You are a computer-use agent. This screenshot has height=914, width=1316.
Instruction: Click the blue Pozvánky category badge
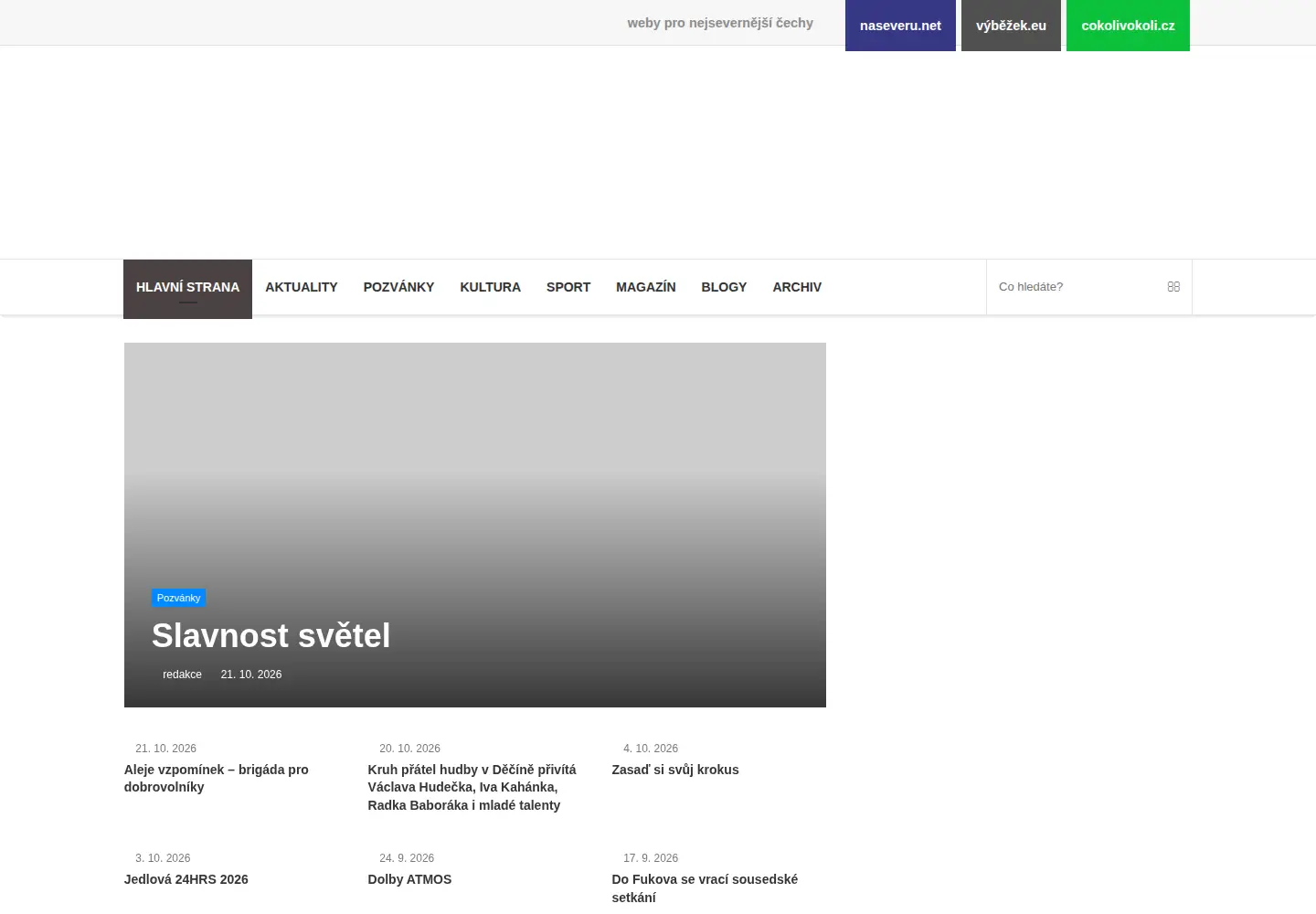click(x=178, y=598)
